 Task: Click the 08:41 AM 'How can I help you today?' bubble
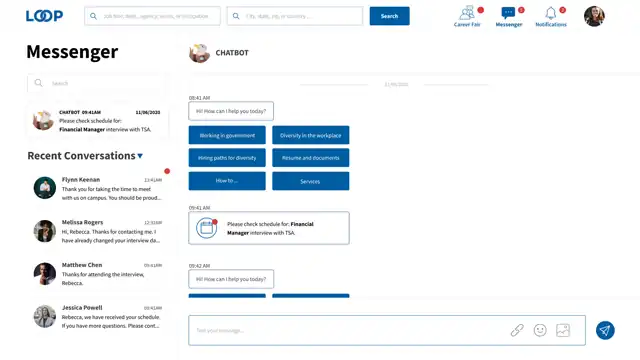click(x=231, y=111)
